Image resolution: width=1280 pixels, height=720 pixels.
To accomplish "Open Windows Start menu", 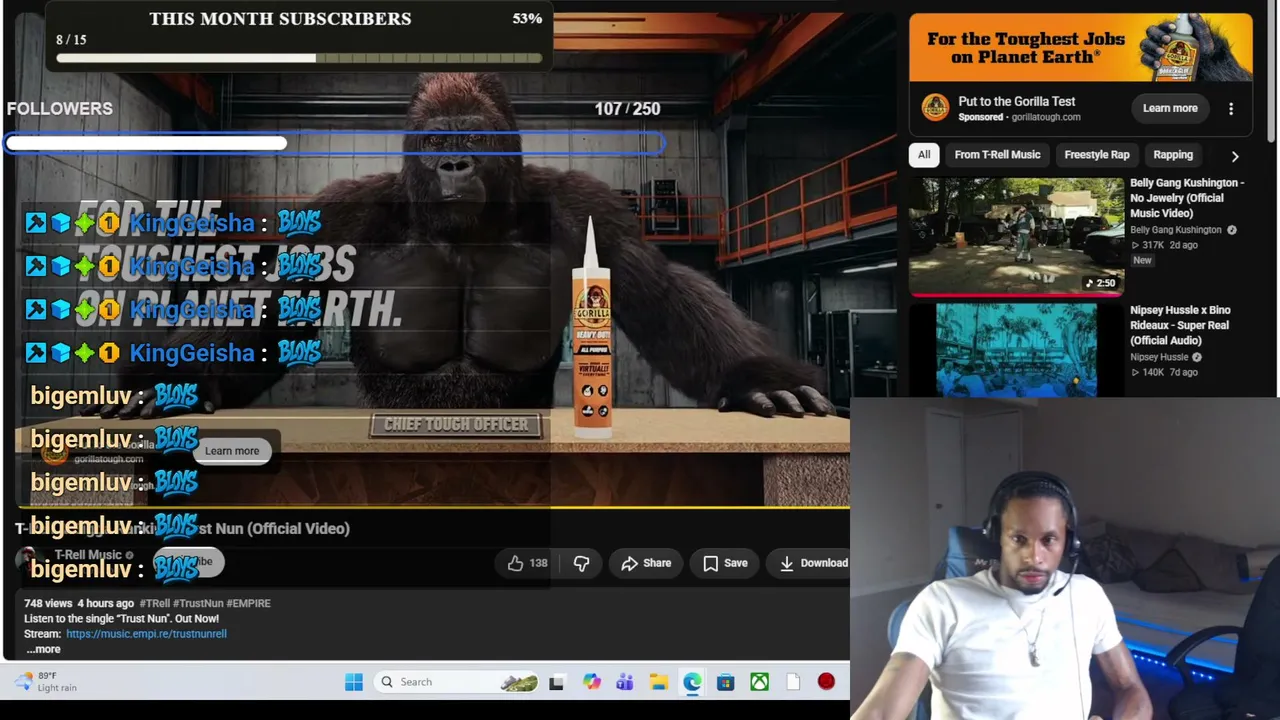I will (x=353, y=682).
